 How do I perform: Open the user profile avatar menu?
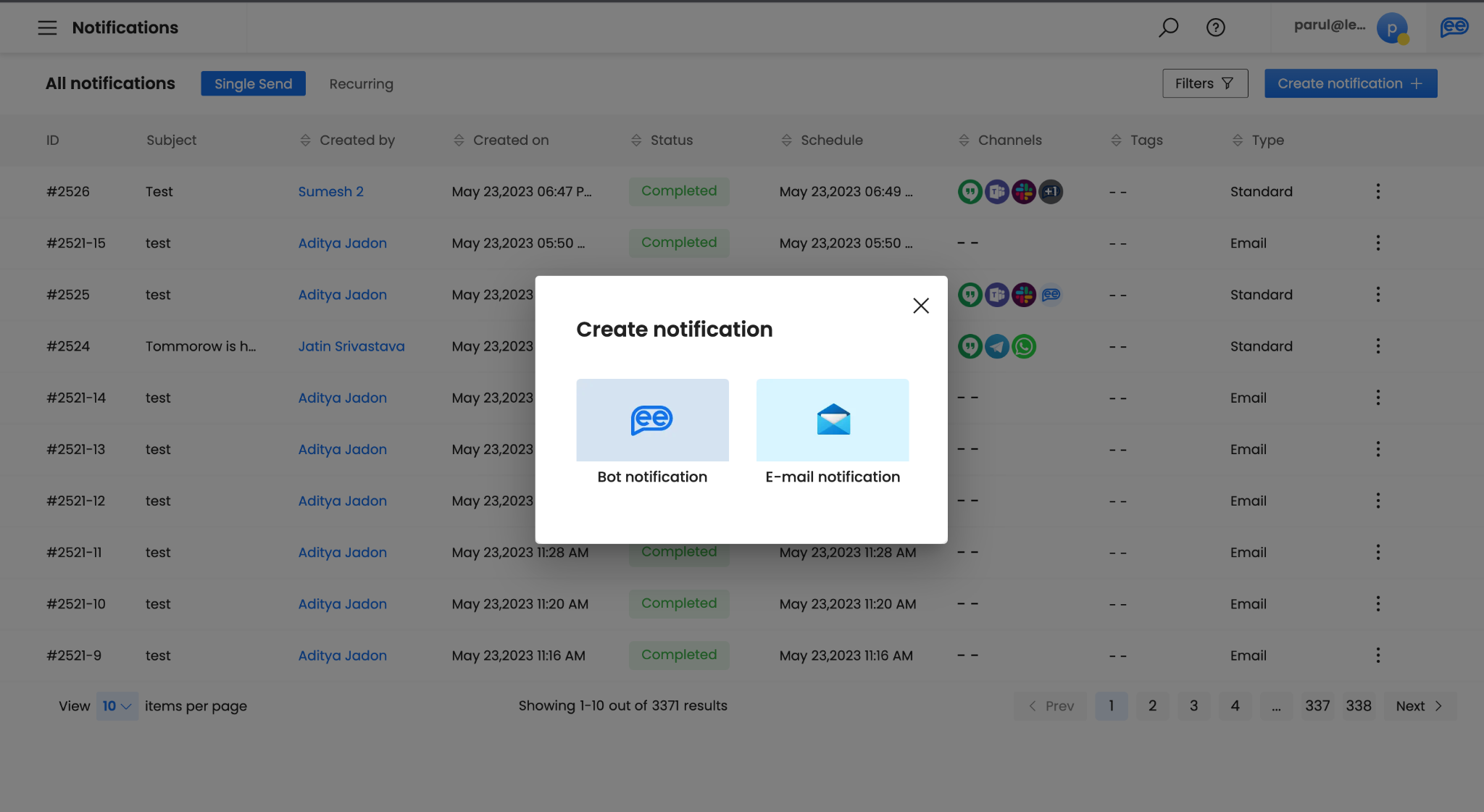[1391, 28]
